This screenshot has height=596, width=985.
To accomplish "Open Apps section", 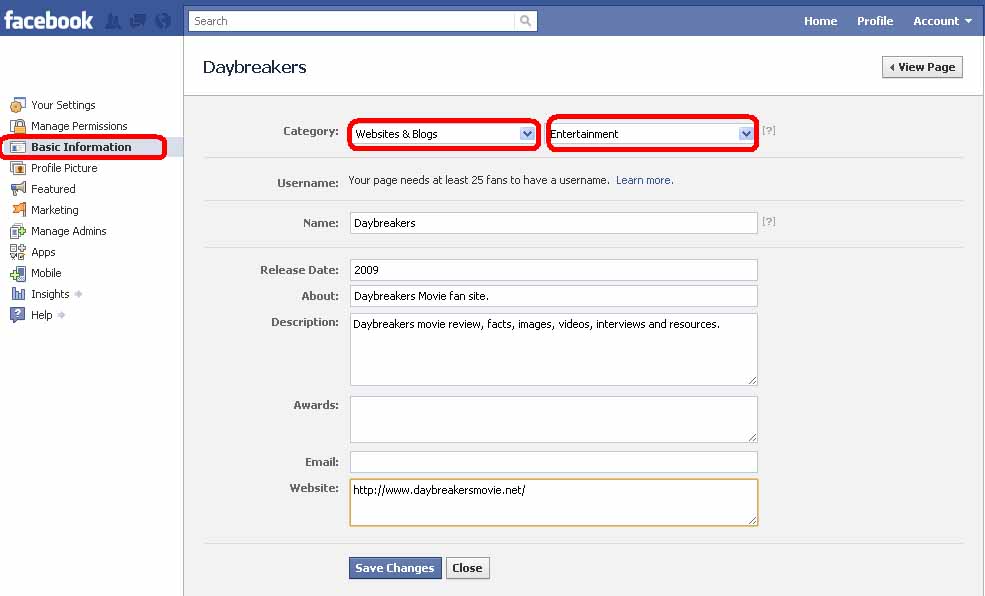I will (43, 252).
